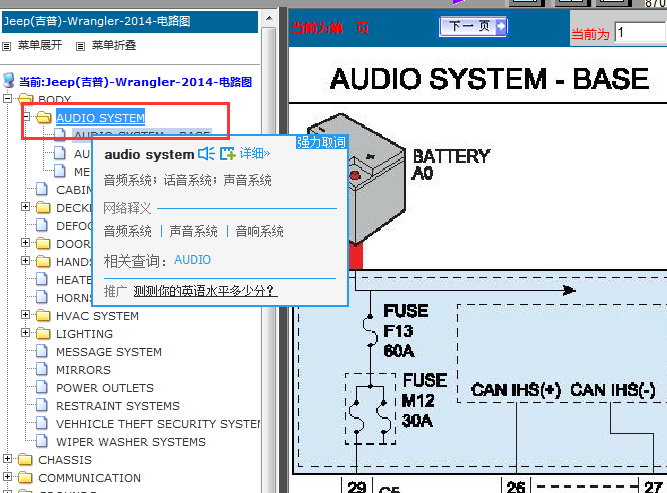Expand the LIGHTING folder node
This screenshot has width=667, height=493.
click(x=25, y=334)
